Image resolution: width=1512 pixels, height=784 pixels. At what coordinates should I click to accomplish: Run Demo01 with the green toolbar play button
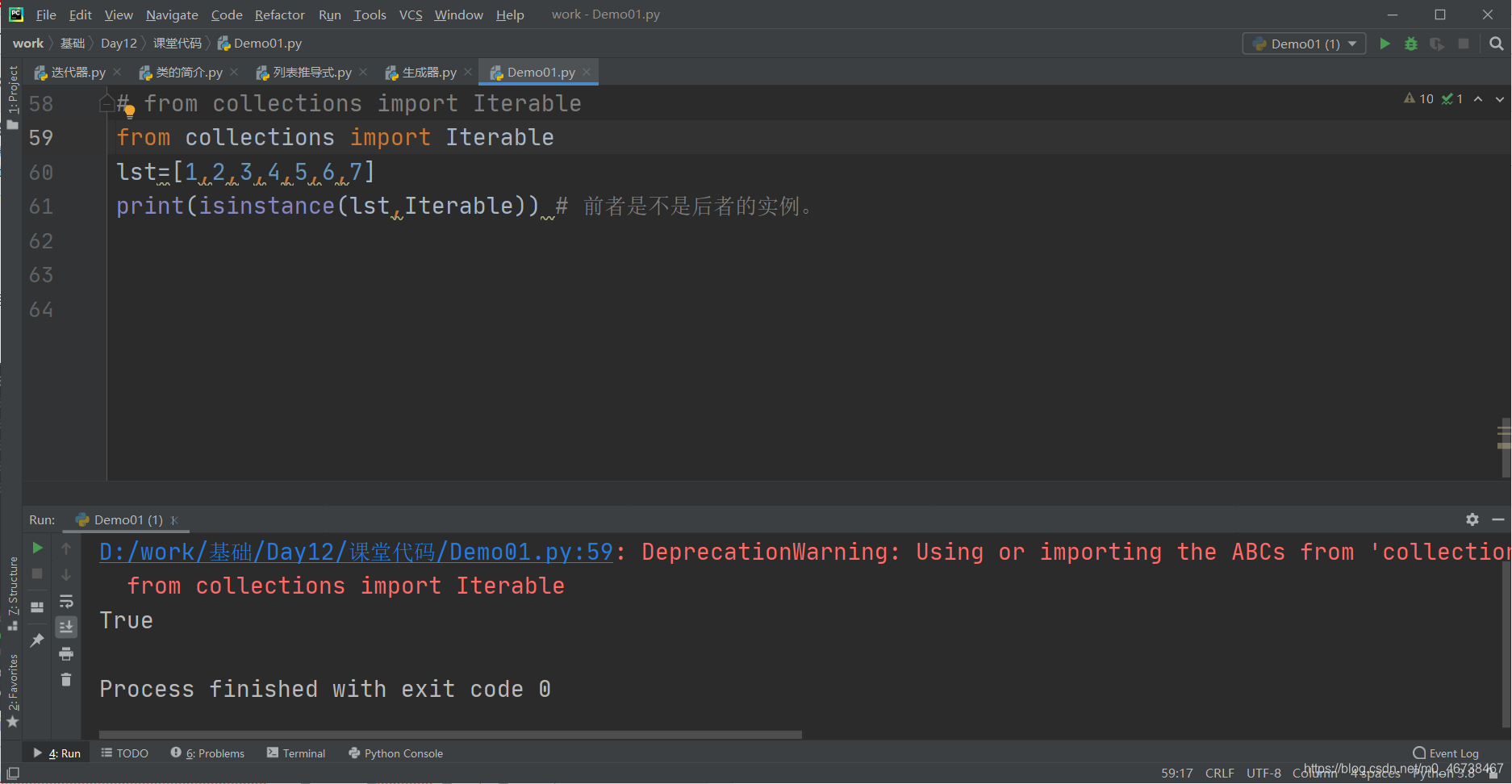[1385, 44]
